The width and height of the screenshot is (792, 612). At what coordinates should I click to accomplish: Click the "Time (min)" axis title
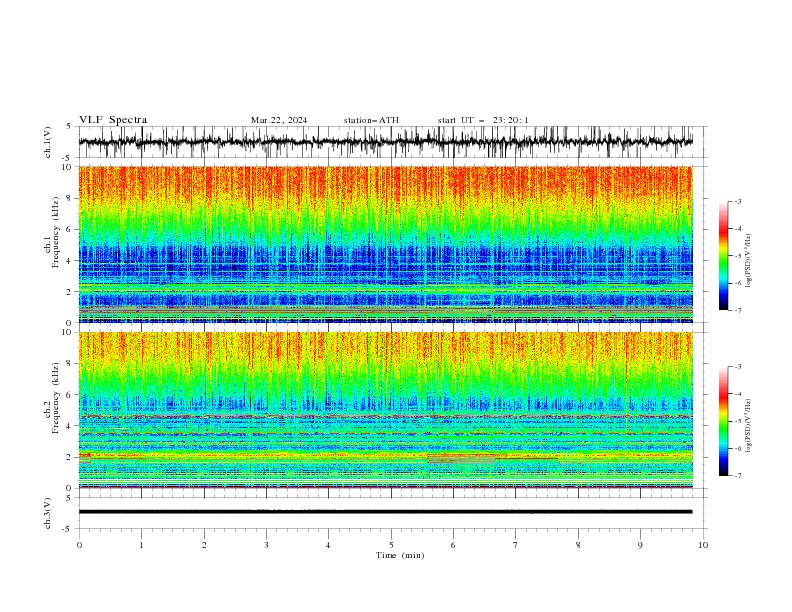pos(400,555)
